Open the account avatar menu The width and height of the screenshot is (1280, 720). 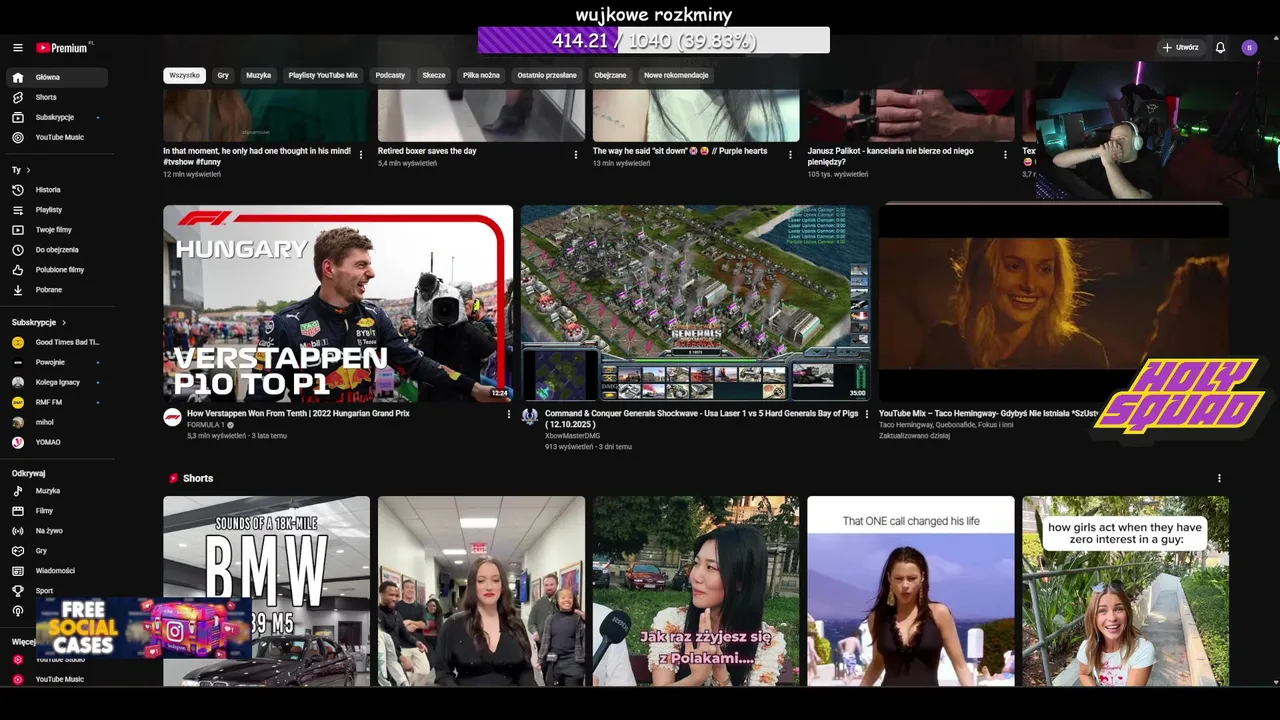pyautogui.click(x=1249, y=47)
